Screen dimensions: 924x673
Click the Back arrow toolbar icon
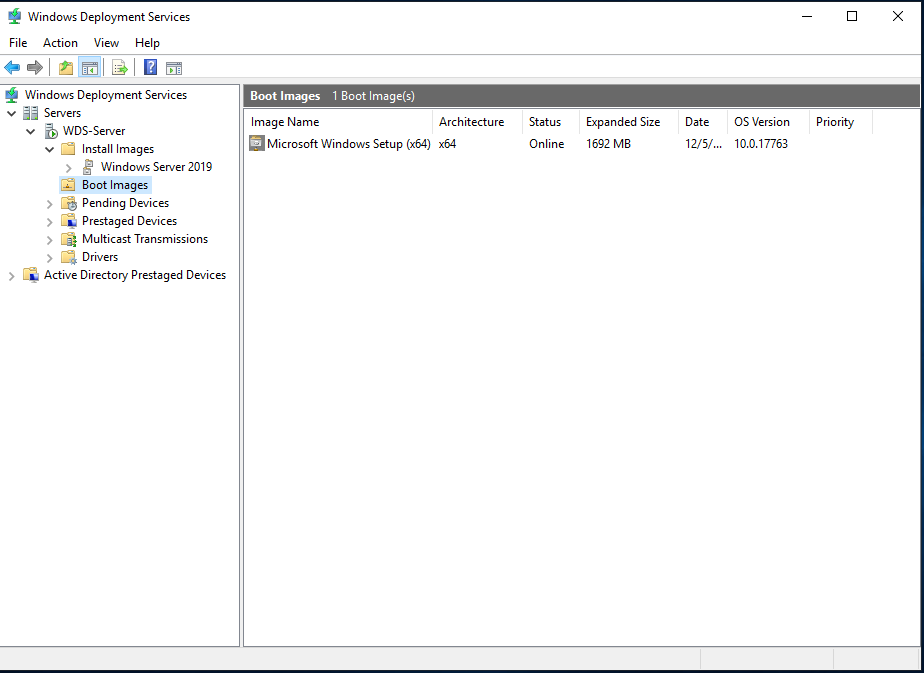(x=12, y=68)
